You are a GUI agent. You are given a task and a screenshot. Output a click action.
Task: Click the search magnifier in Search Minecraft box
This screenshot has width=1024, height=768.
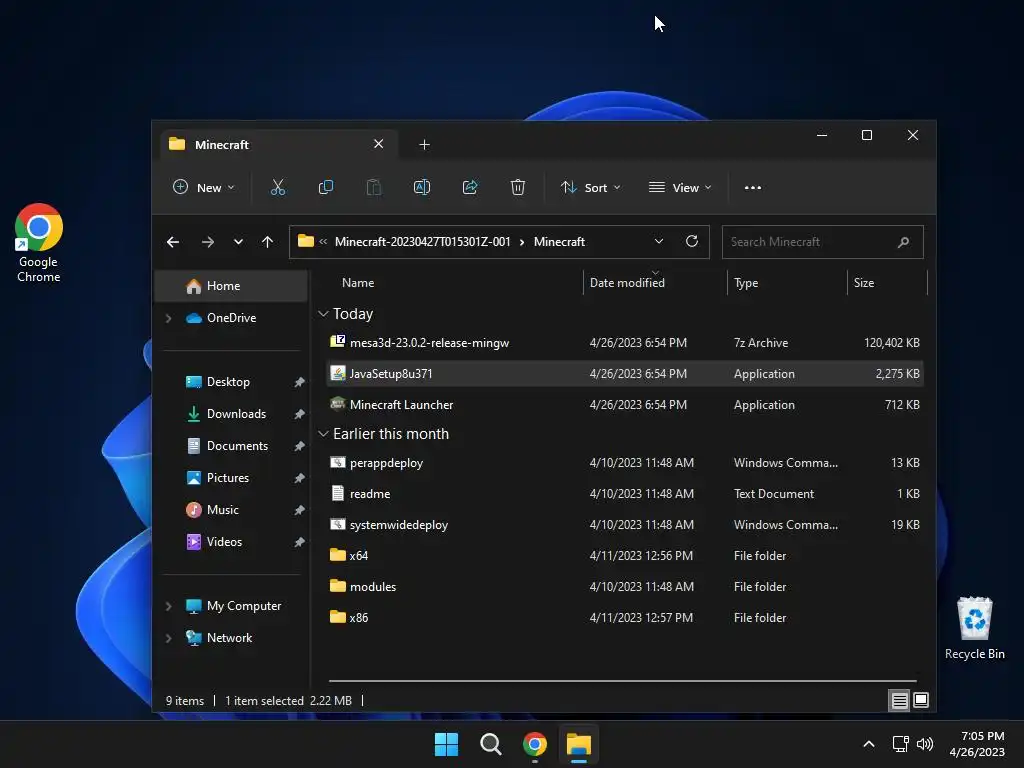pos(903,242)
